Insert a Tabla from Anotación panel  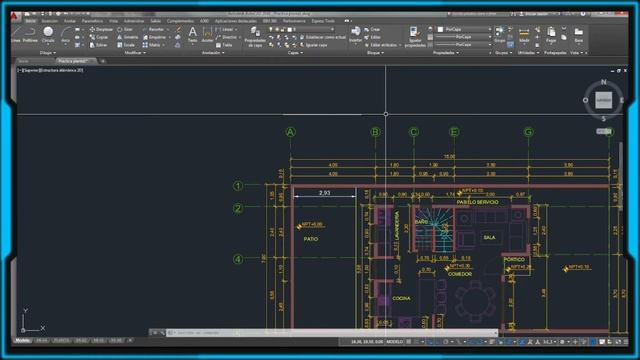[x=224, y=45]
